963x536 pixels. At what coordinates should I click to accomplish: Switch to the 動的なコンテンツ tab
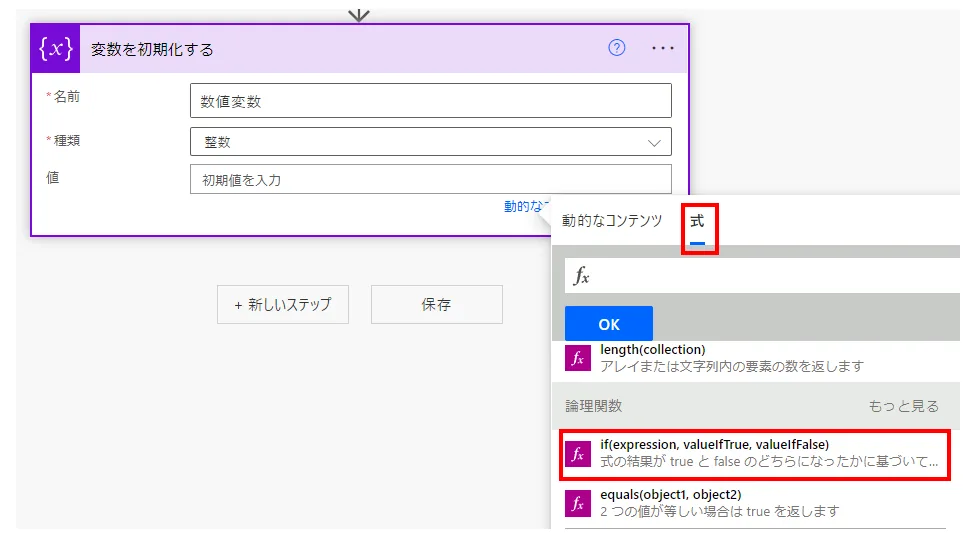pyautogui.click(x=612, y=221)
